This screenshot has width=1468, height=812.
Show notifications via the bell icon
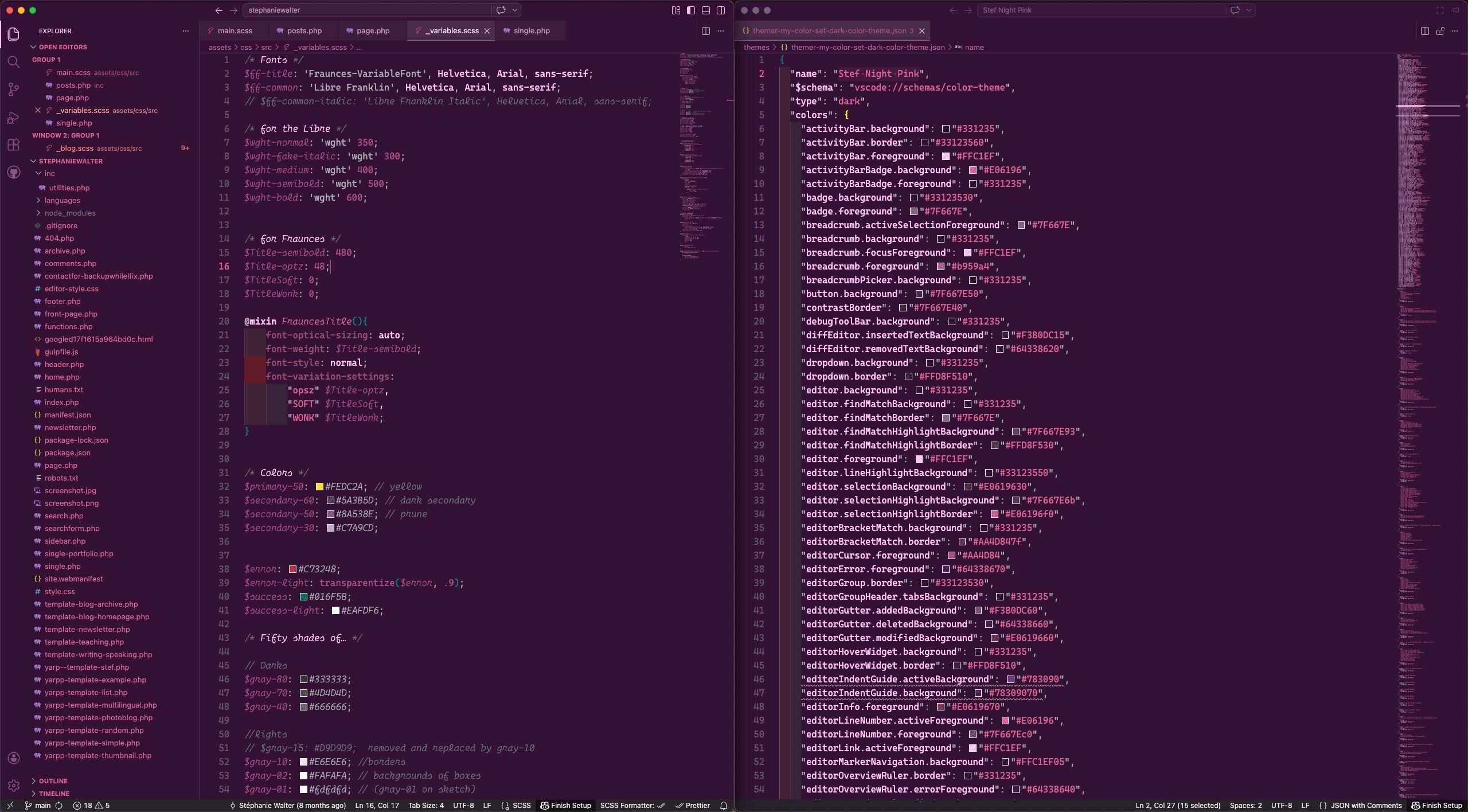[x=724, y=806]
